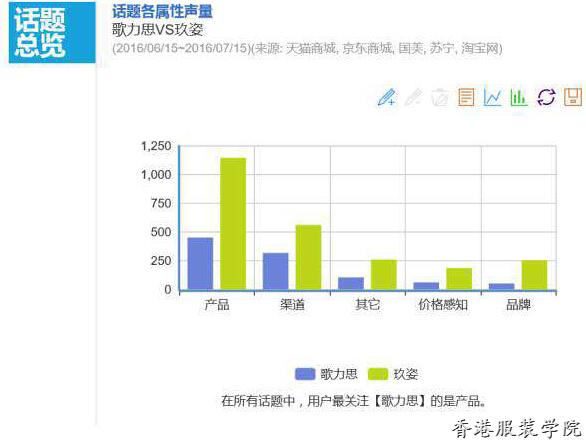Viewport: 586px width, 444px height.
Task: Switch chart to bar graph view
Action: pyautogui.click(x=519, y=97)
